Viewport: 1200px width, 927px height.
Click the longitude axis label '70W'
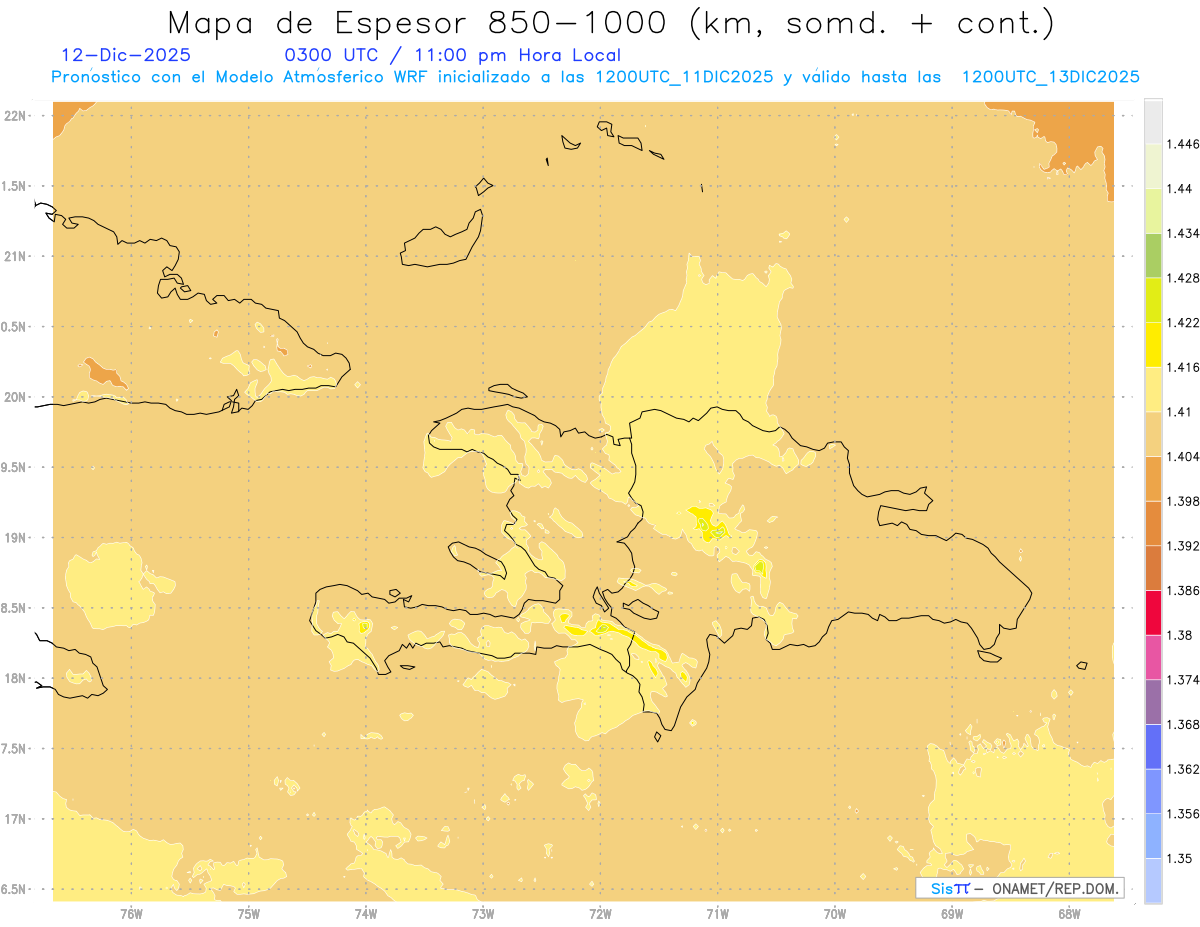pyautogui.click(x=835, y=913)
